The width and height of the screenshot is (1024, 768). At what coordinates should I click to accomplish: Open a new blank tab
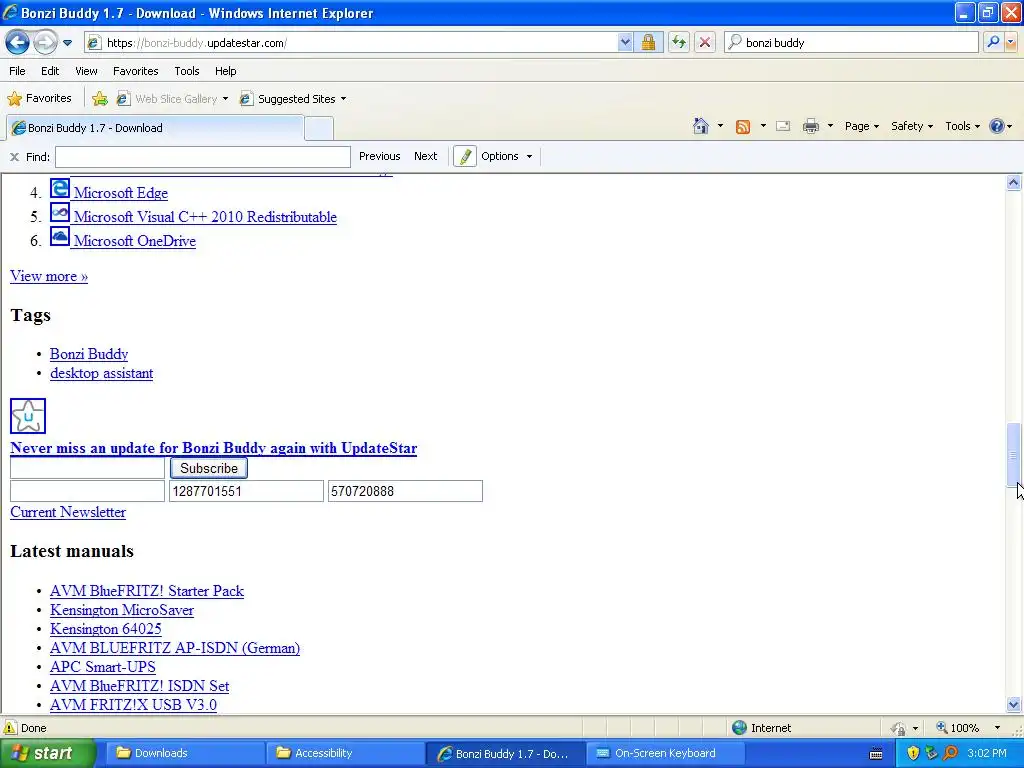click(x=319, y=128)
